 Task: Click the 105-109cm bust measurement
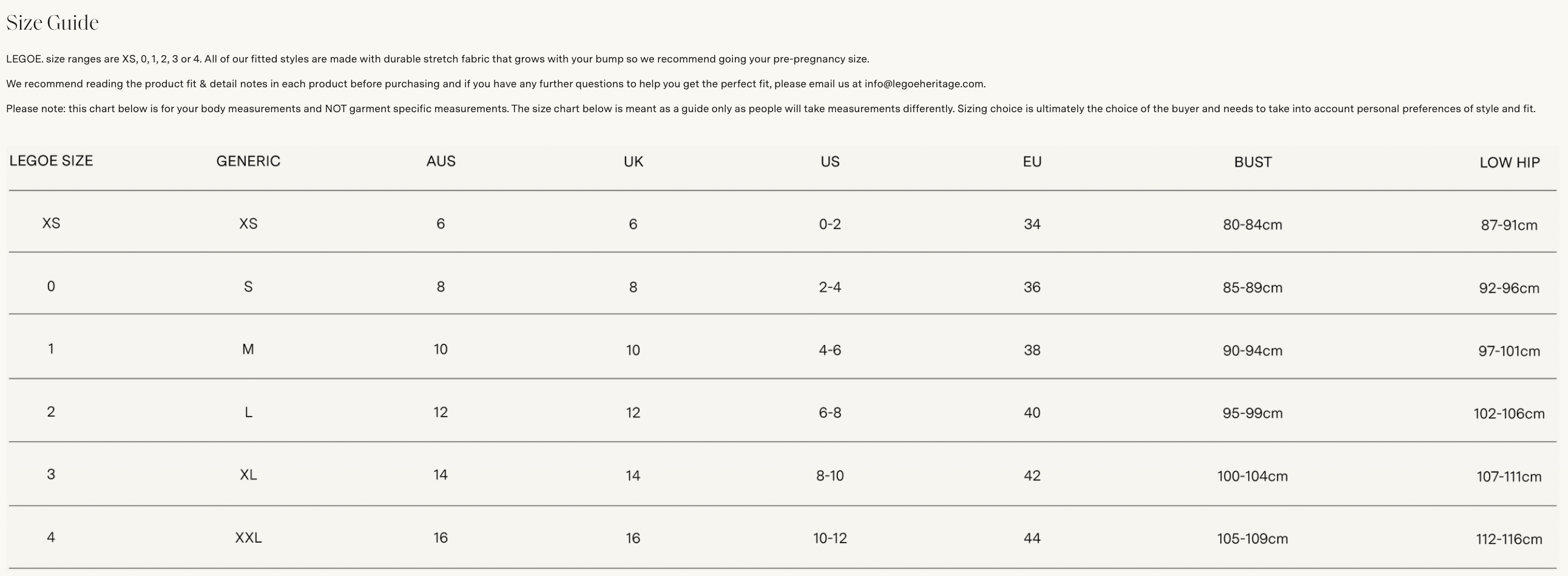[x=1252, y=539]
